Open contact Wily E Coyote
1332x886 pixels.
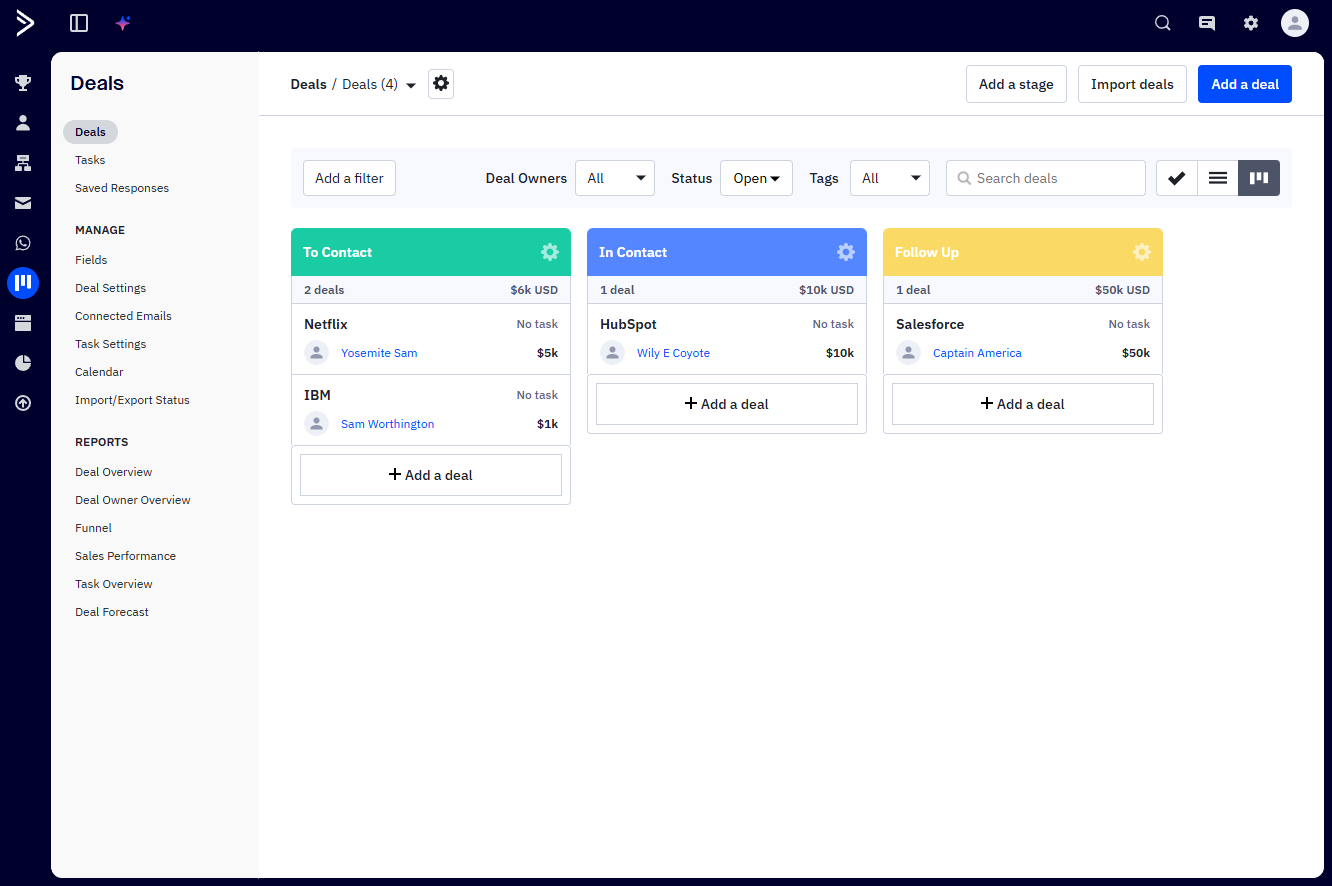coord(673,352)
